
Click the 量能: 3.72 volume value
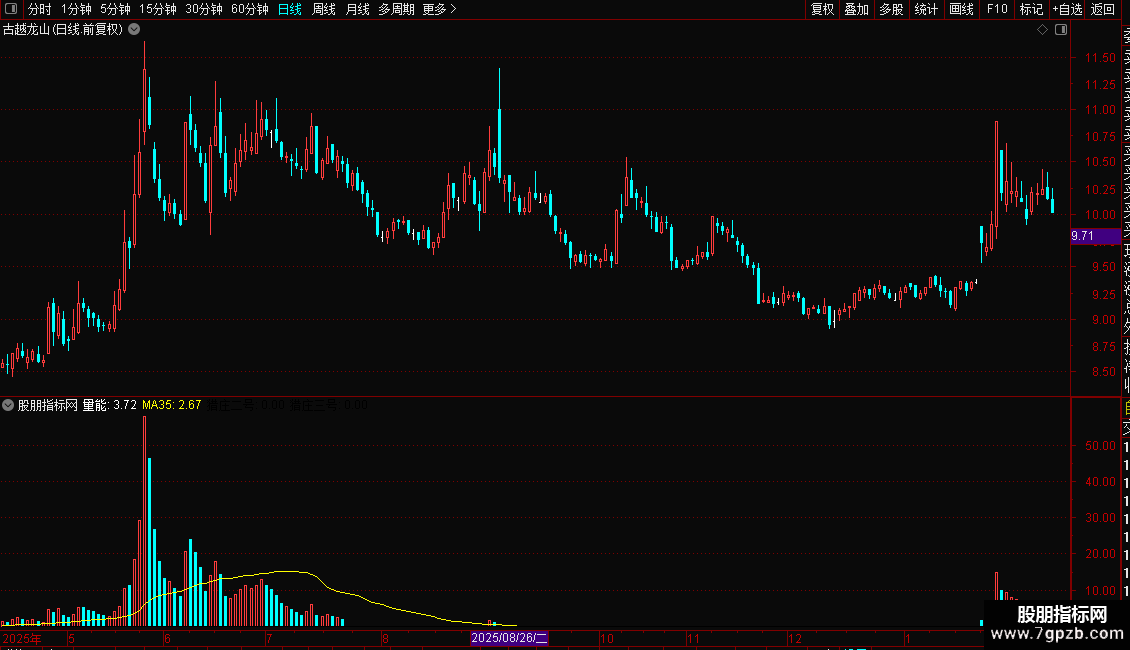click(110, 405)
